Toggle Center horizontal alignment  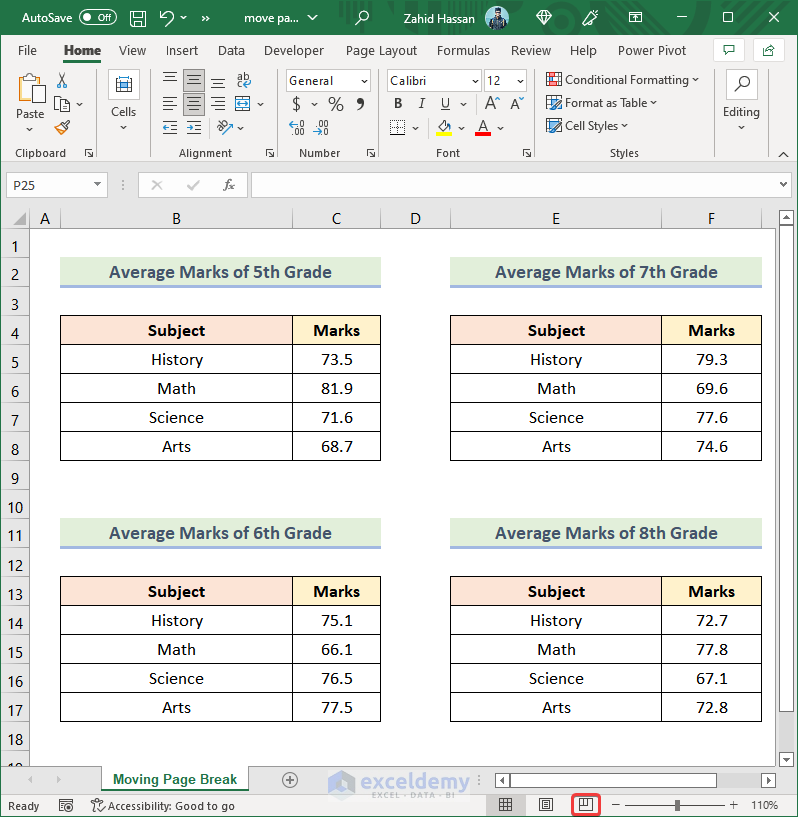[194, 104]
